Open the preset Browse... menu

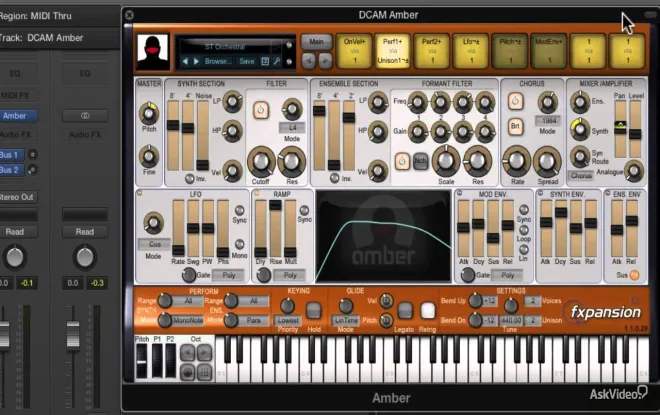(x=218, y=61)
